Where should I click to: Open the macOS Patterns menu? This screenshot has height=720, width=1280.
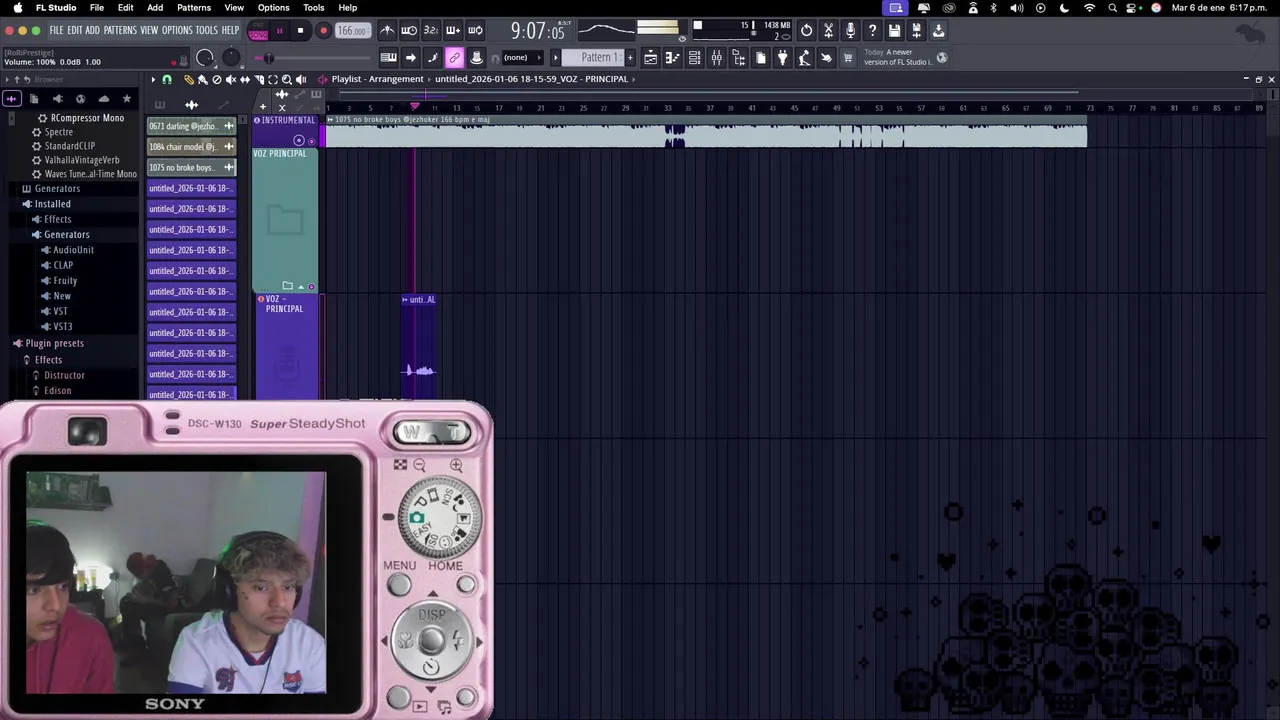194,7
